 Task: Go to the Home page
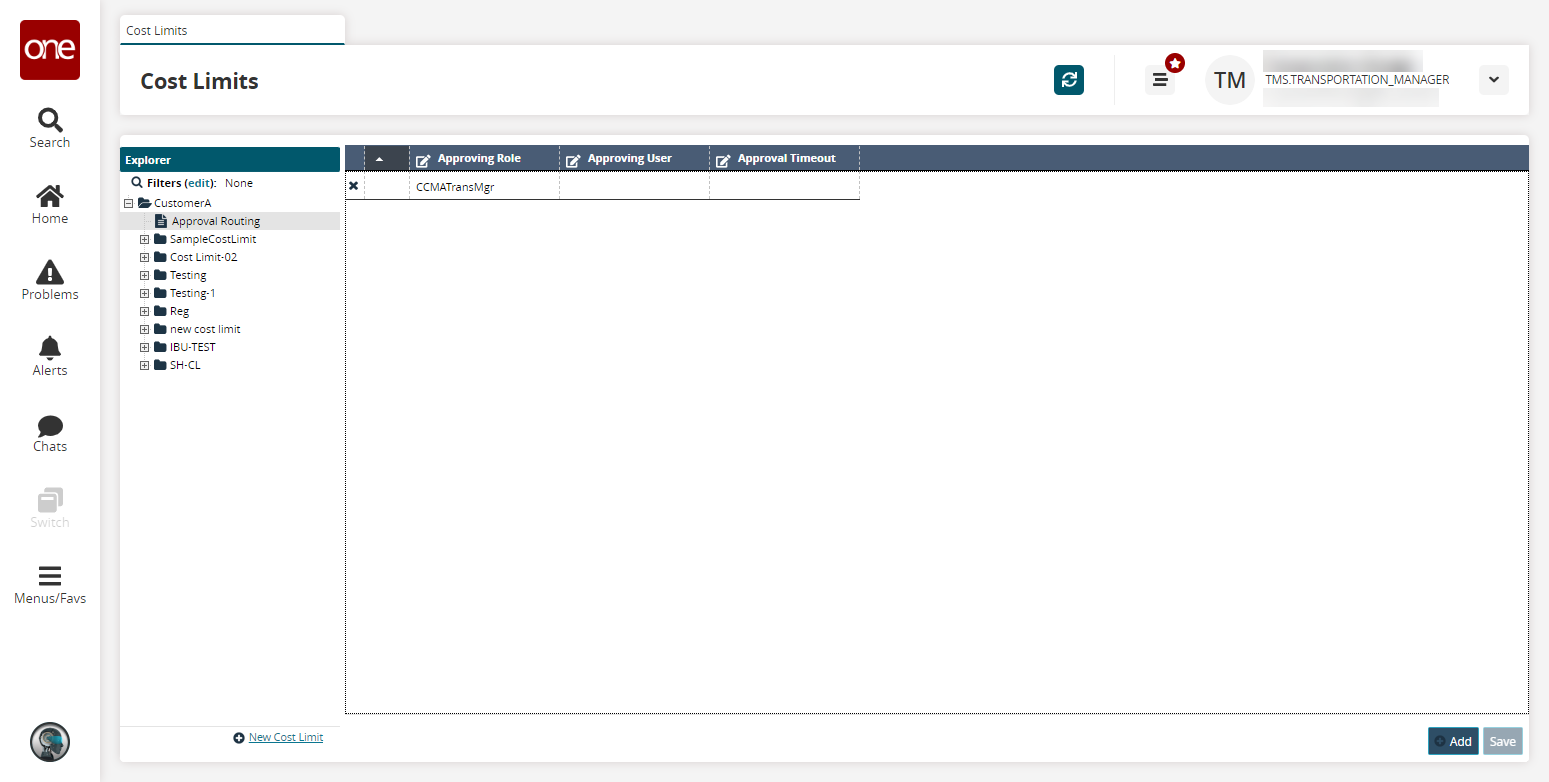click(x=50, y=205)
